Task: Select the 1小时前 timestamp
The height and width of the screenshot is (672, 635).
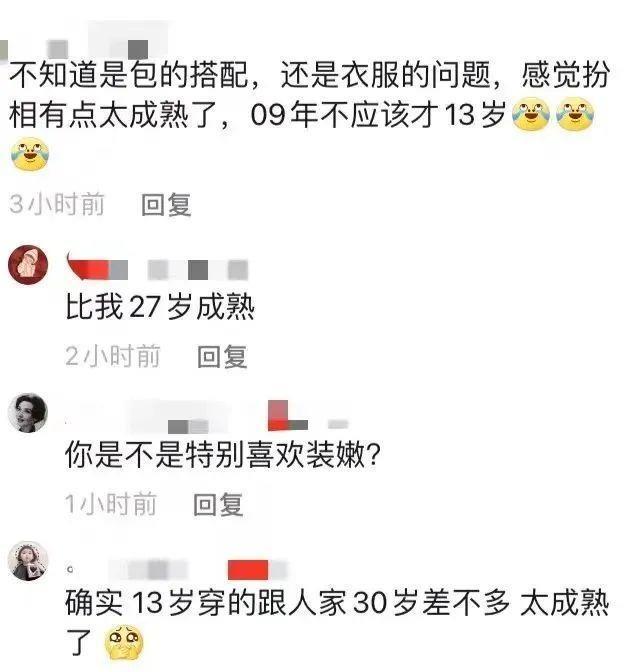Action: [111, 504]
